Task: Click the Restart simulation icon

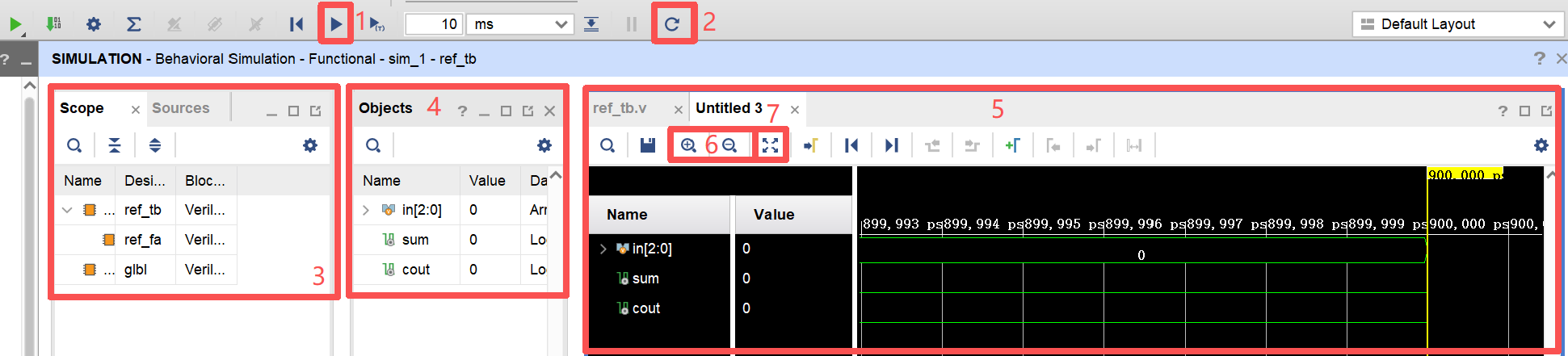Action: 296,24
